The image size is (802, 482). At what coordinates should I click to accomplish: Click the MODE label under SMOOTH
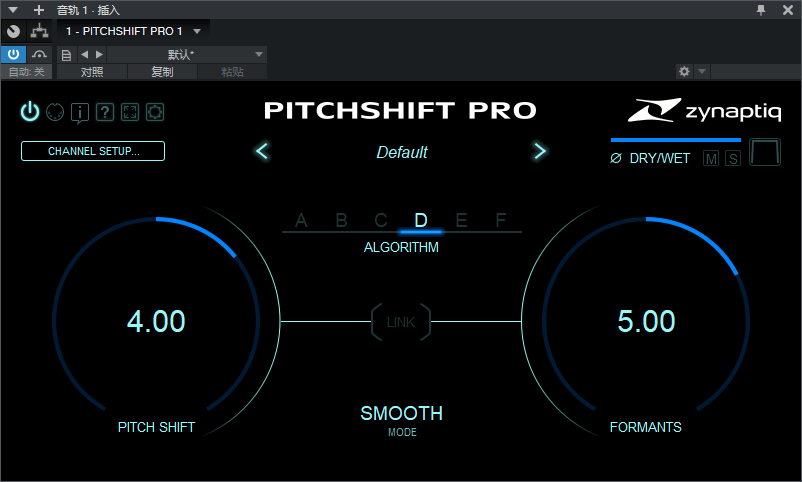click(402, 432)
